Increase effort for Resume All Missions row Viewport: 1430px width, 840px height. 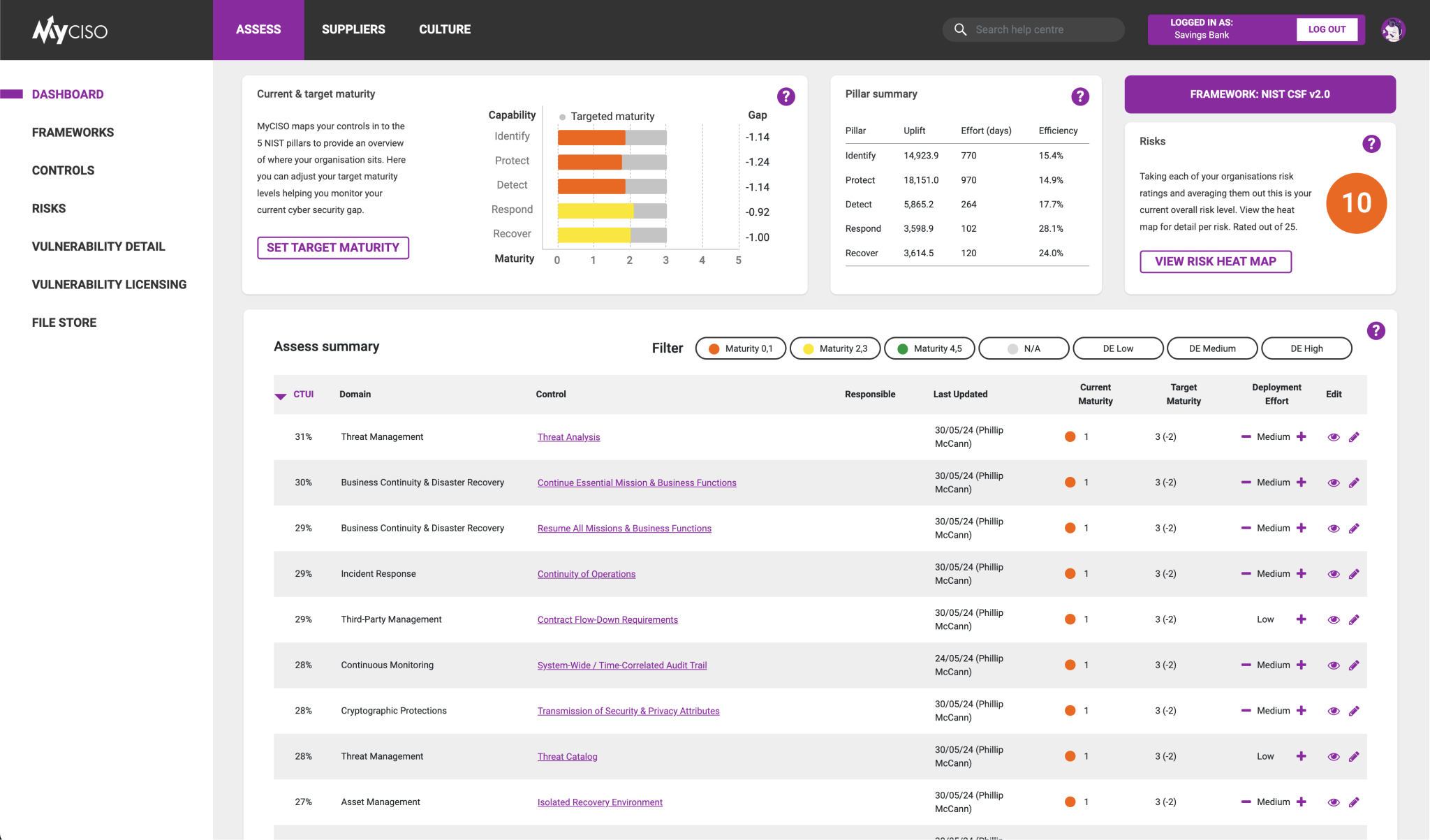1301,529
